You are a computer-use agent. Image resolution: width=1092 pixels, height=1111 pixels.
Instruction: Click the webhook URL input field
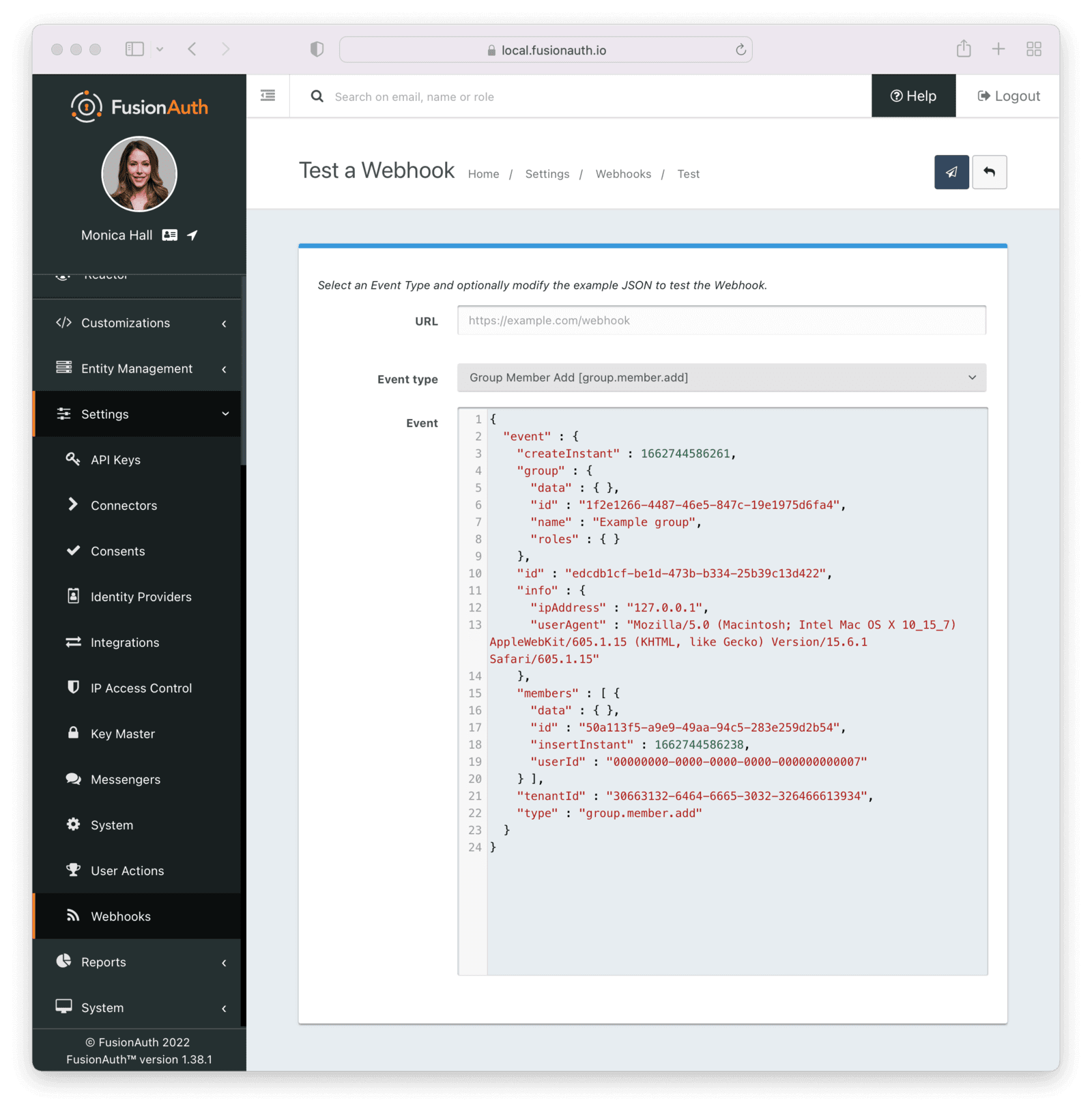click(721, 320)
